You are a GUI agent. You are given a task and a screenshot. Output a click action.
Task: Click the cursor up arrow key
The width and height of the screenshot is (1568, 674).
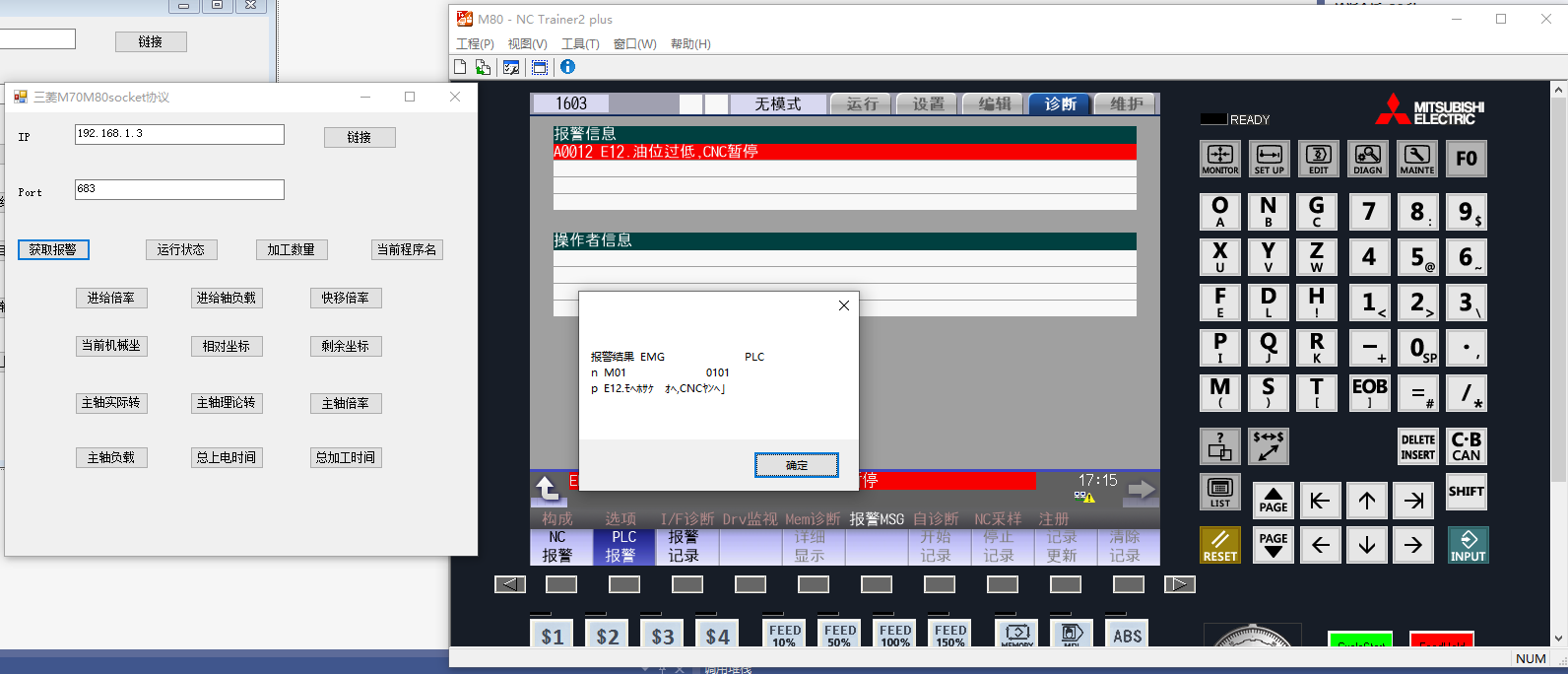1367,501
